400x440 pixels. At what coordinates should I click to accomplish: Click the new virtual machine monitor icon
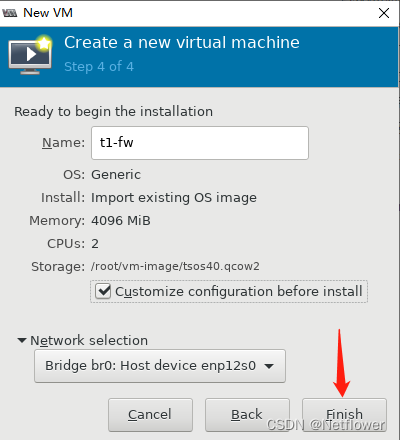(x=30, y=55)
